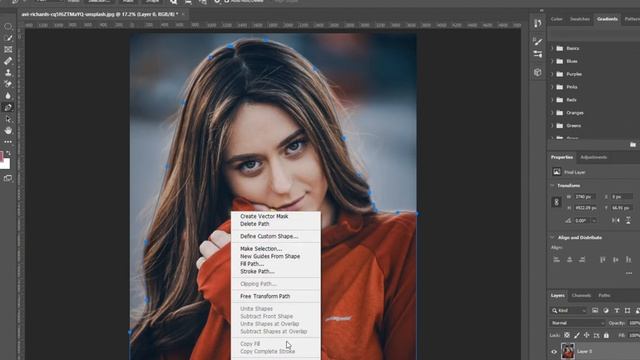Expand the Blues gradient folder
The image size is (640, 360).
[x=552, y=61]
